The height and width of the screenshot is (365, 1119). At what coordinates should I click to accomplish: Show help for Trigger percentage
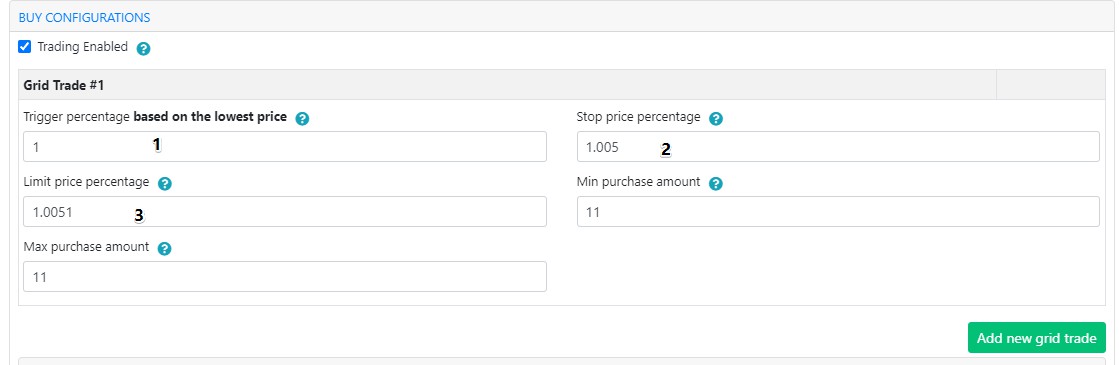[x=302, y=119]
